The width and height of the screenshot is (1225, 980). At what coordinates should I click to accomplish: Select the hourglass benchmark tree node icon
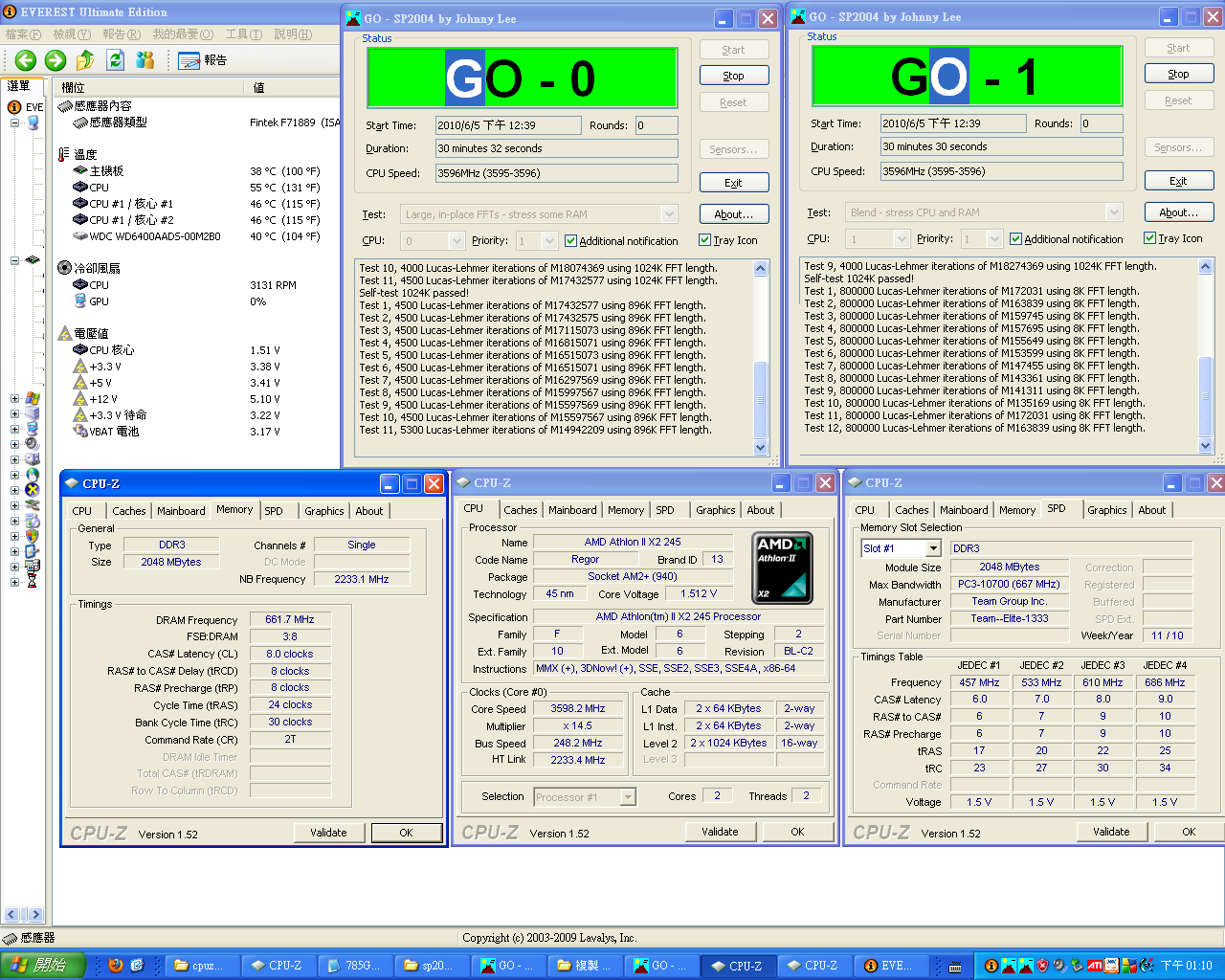[33, 581]
